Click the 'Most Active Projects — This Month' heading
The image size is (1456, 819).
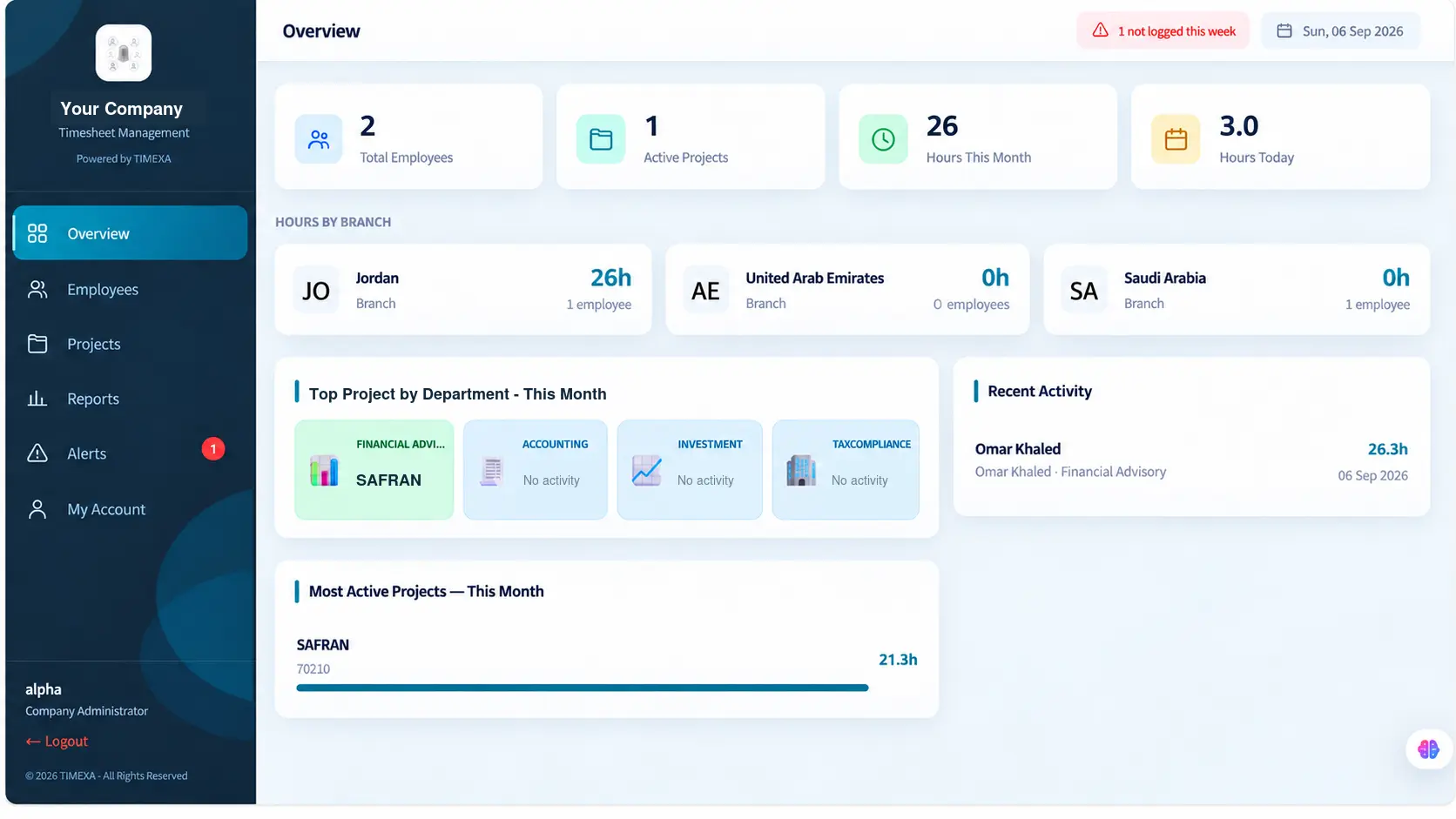427,592
